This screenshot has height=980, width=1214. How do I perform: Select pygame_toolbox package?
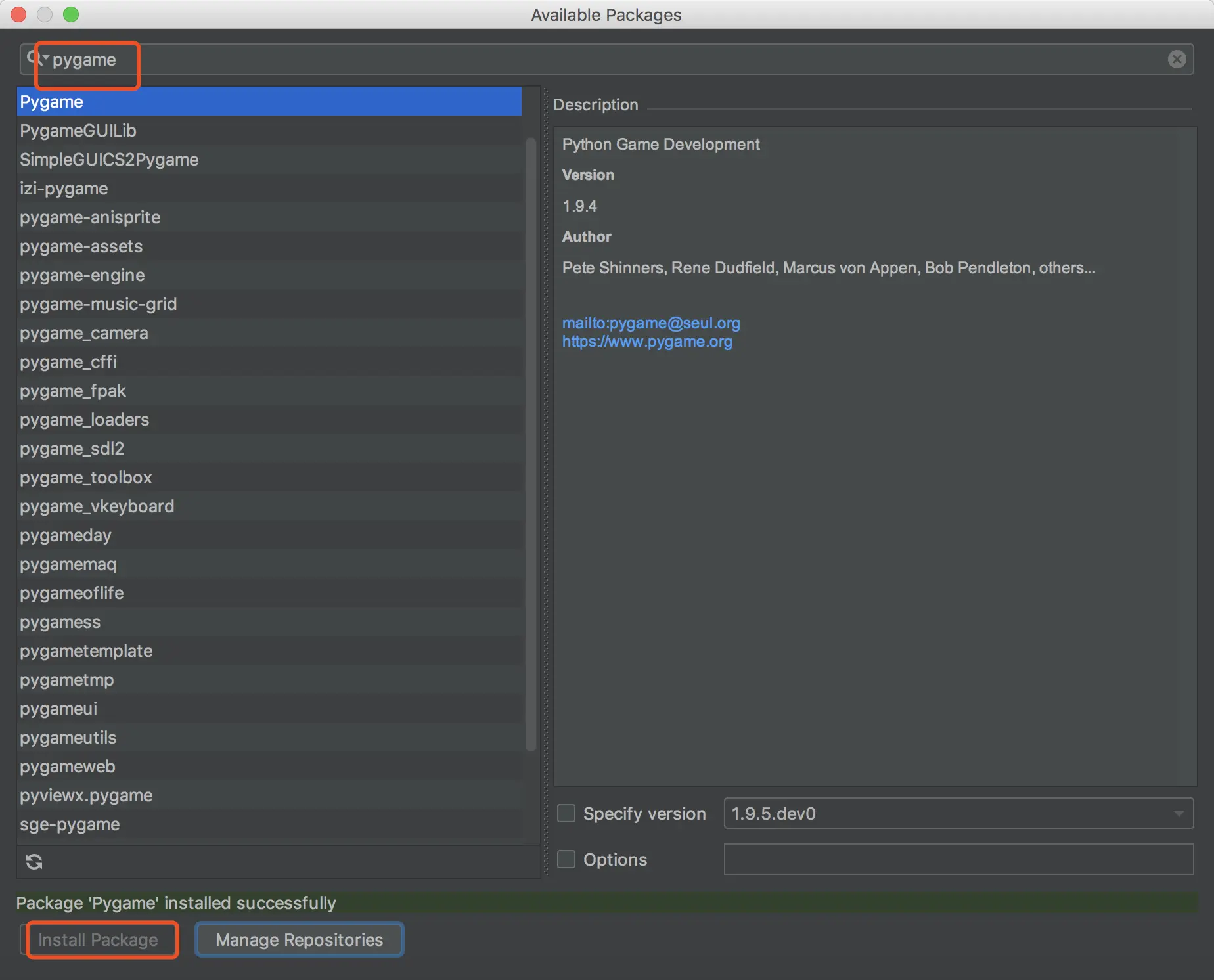(x=269, y=478)
